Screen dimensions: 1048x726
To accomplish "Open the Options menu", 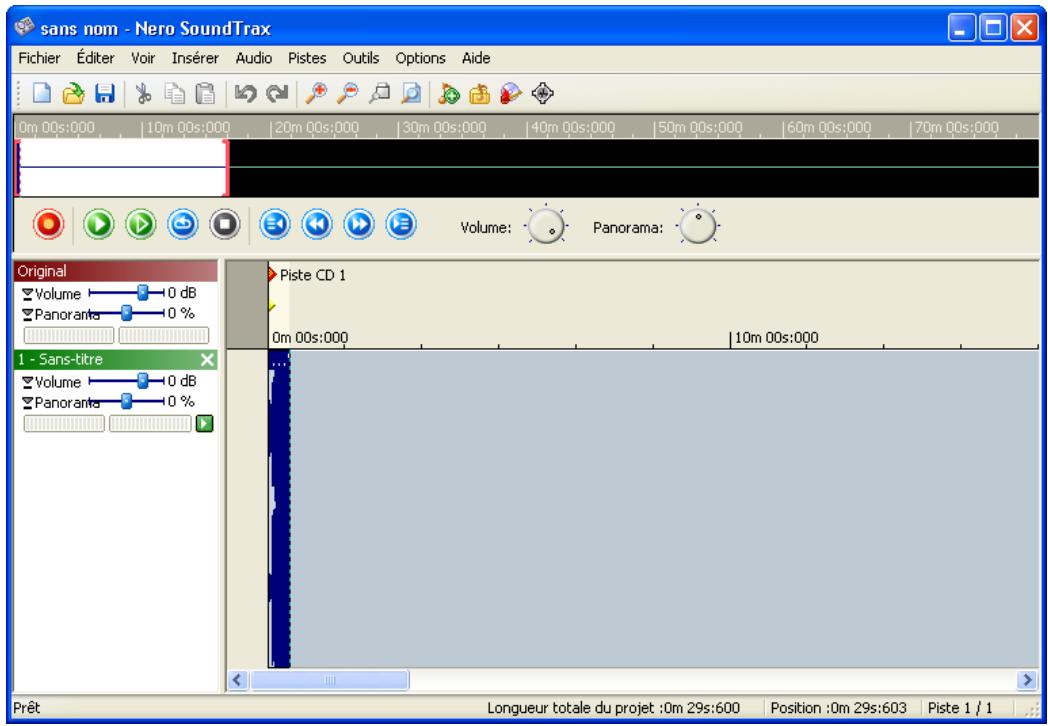I will [420, 58].
